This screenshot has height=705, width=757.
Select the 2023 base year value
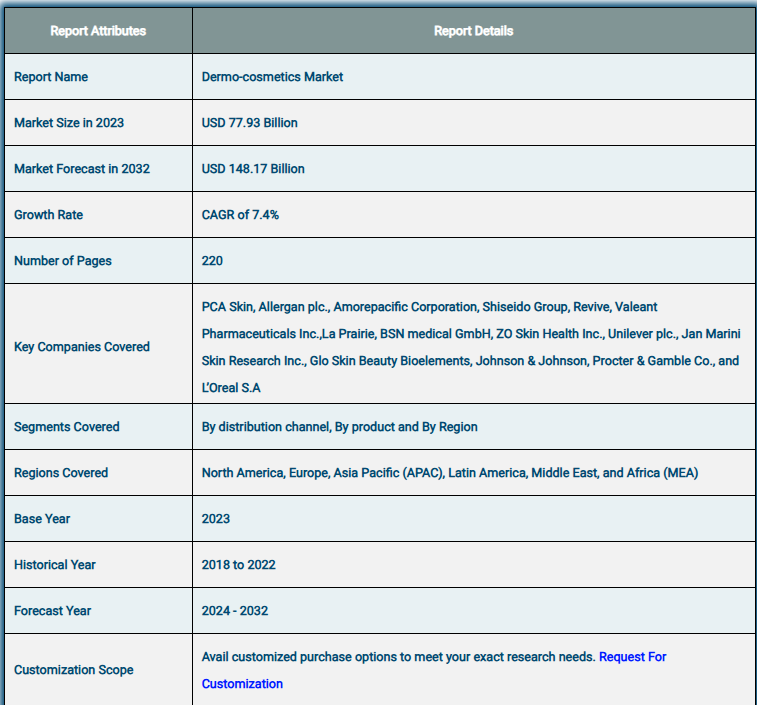tap(216, 519)
